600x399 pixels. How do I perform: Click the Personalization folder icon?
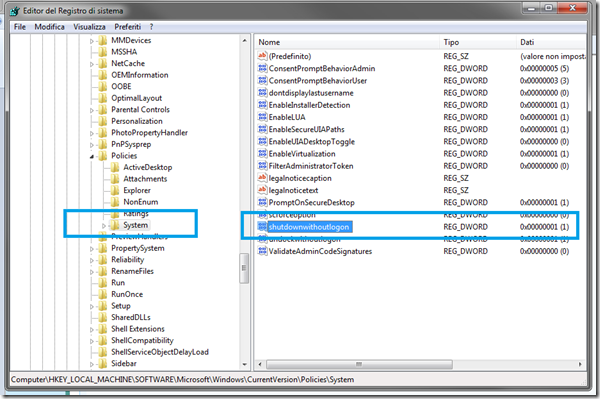point(103,121)
